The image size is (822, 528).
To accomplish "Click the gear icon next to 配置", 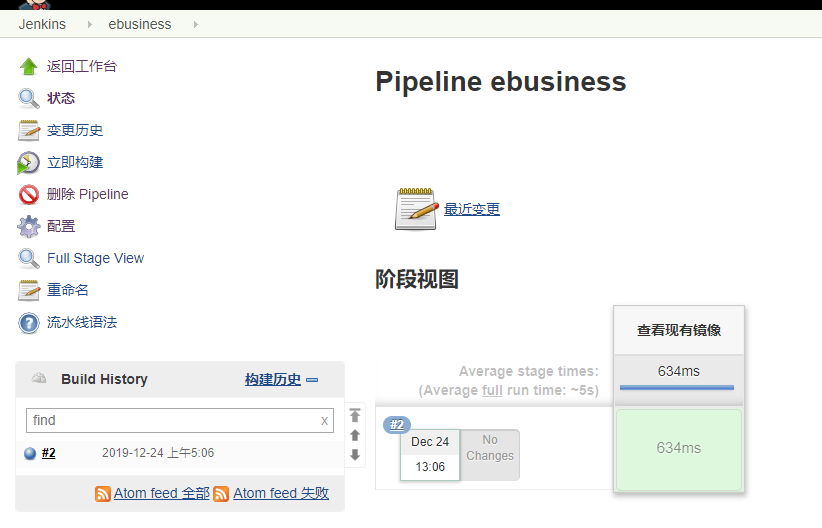I will click(29, 227).
